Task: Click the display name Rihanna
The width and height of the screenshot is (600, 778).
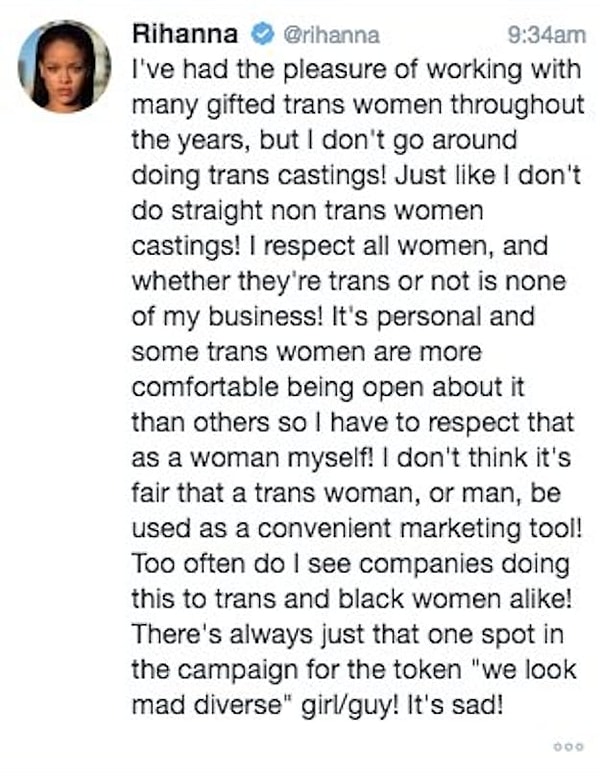Action: tap(185, 36)
